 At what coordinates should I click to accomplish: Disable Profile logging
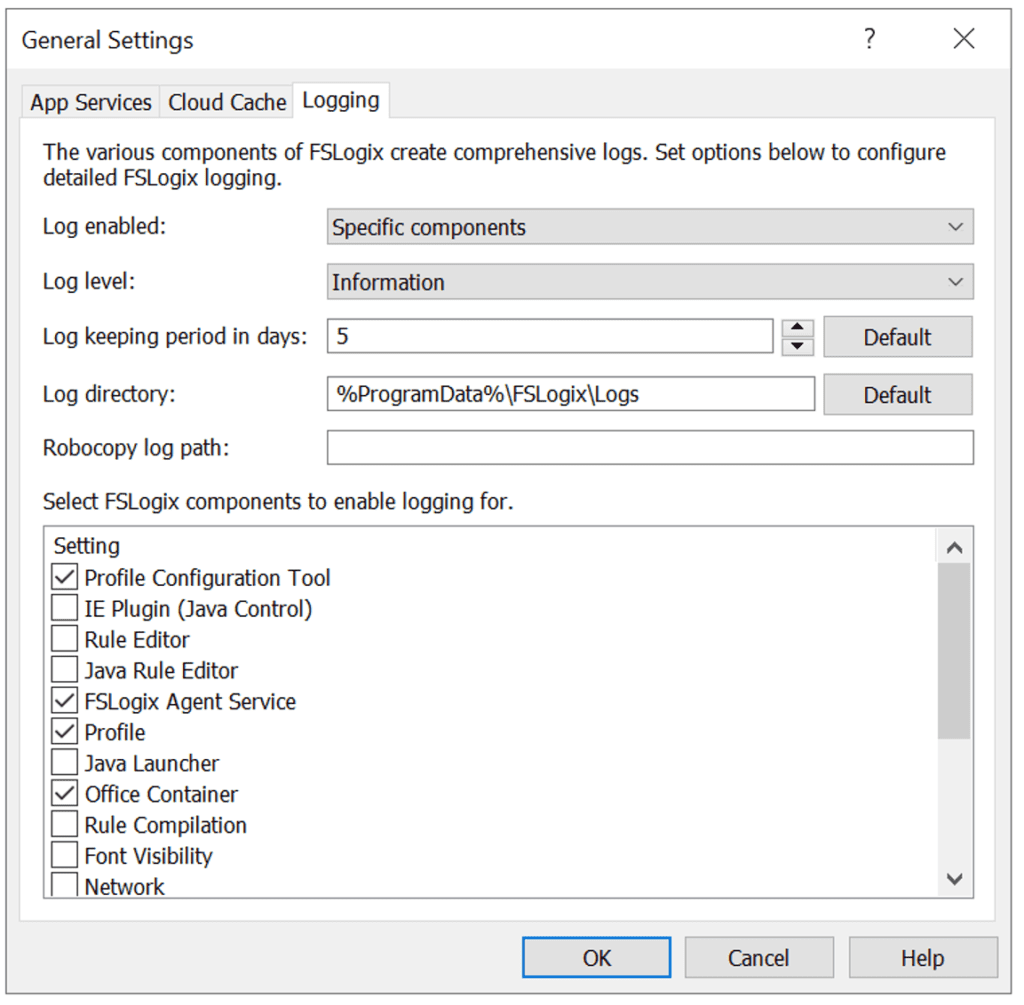[64, 731]
